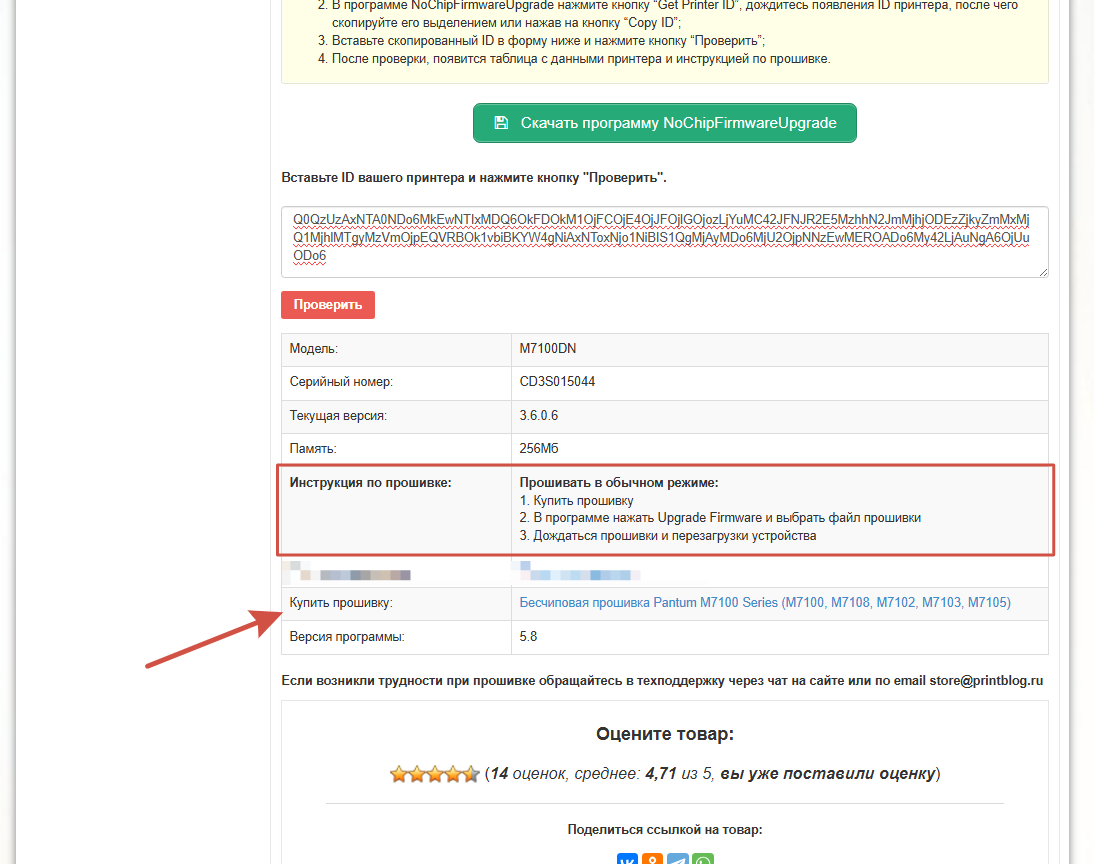1094x864 pixels.
Task: Download the NoChipFirmwareUpgrade program
Action: [x=664, y=123]
